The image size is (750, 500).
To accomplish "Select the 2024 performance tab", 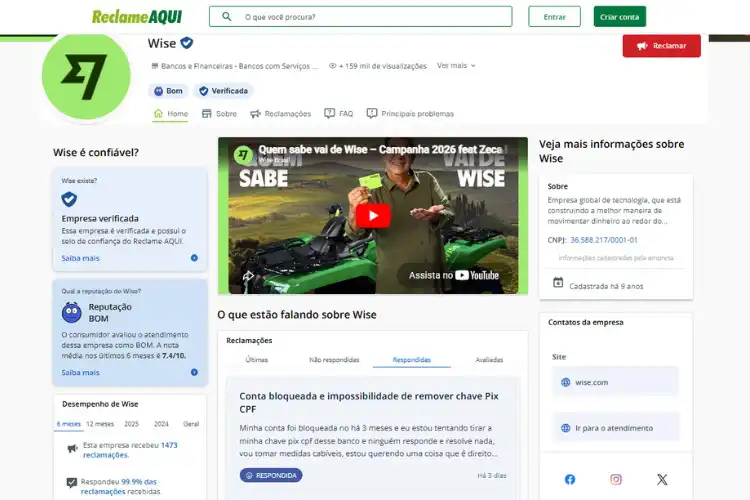I will coord(161,424).
